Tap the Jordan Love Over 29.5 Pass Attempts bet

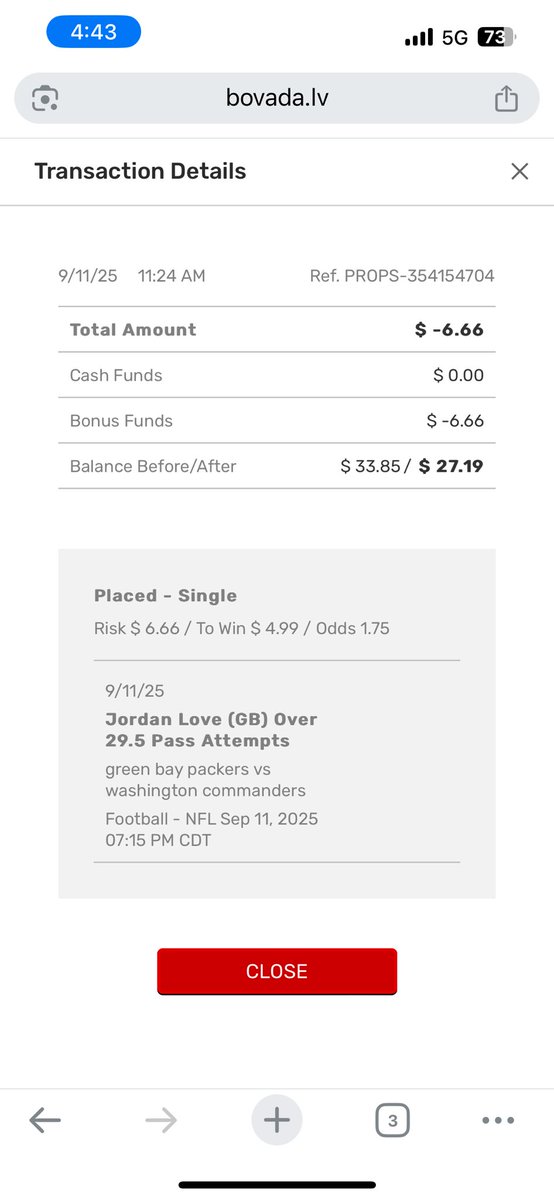coord(211,730)
